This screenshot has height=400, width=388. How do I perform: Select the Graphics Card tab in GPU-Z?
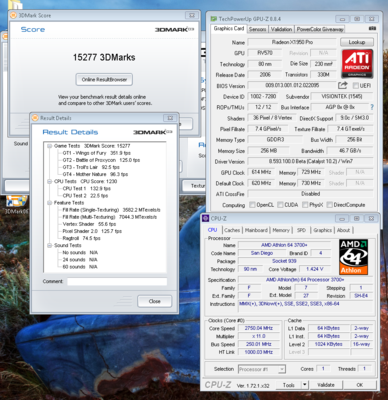229,29
